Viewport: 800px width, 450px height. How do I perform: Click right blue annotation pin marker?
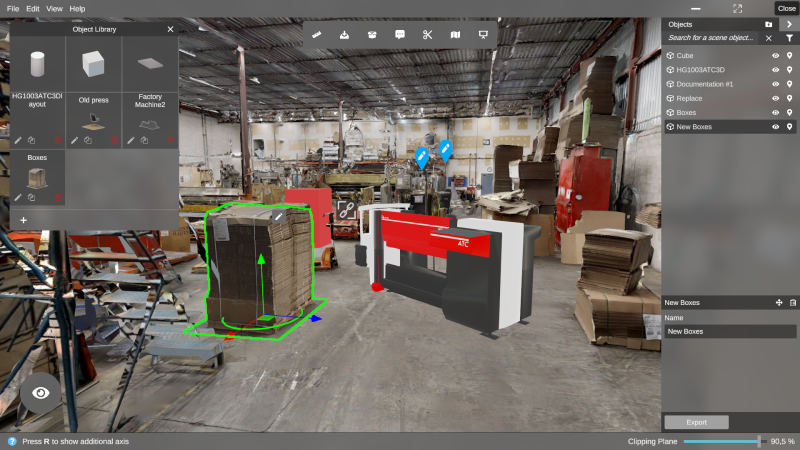coord(445,151)
